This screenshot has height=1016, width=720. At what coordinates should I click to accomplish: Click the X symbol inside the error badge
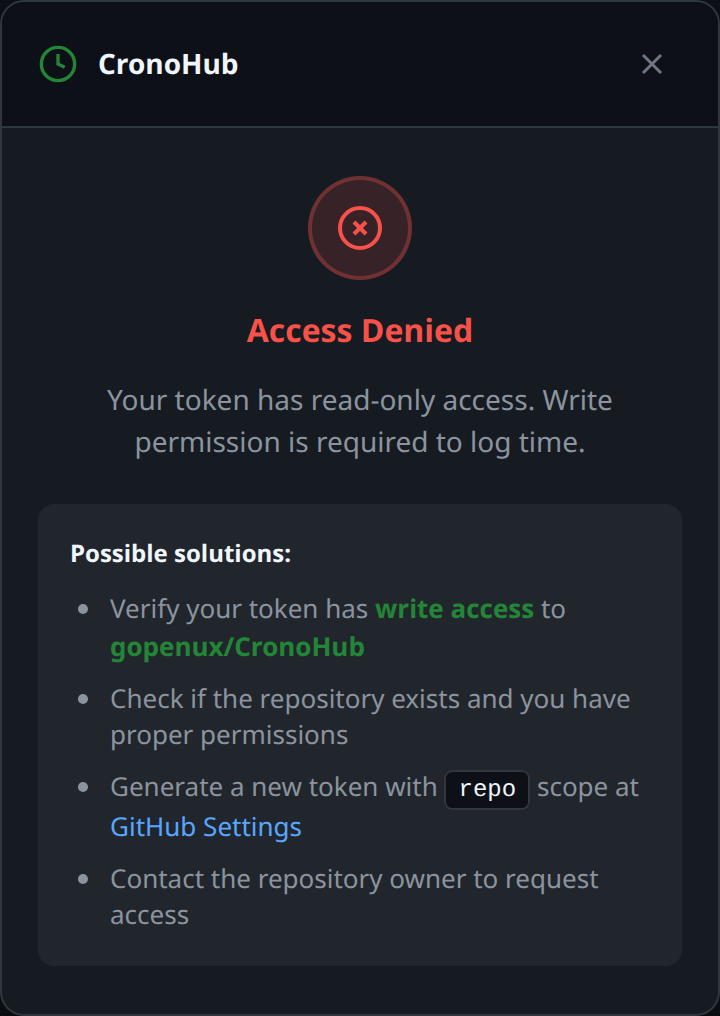pyautogui.click(x=359, y=227)
